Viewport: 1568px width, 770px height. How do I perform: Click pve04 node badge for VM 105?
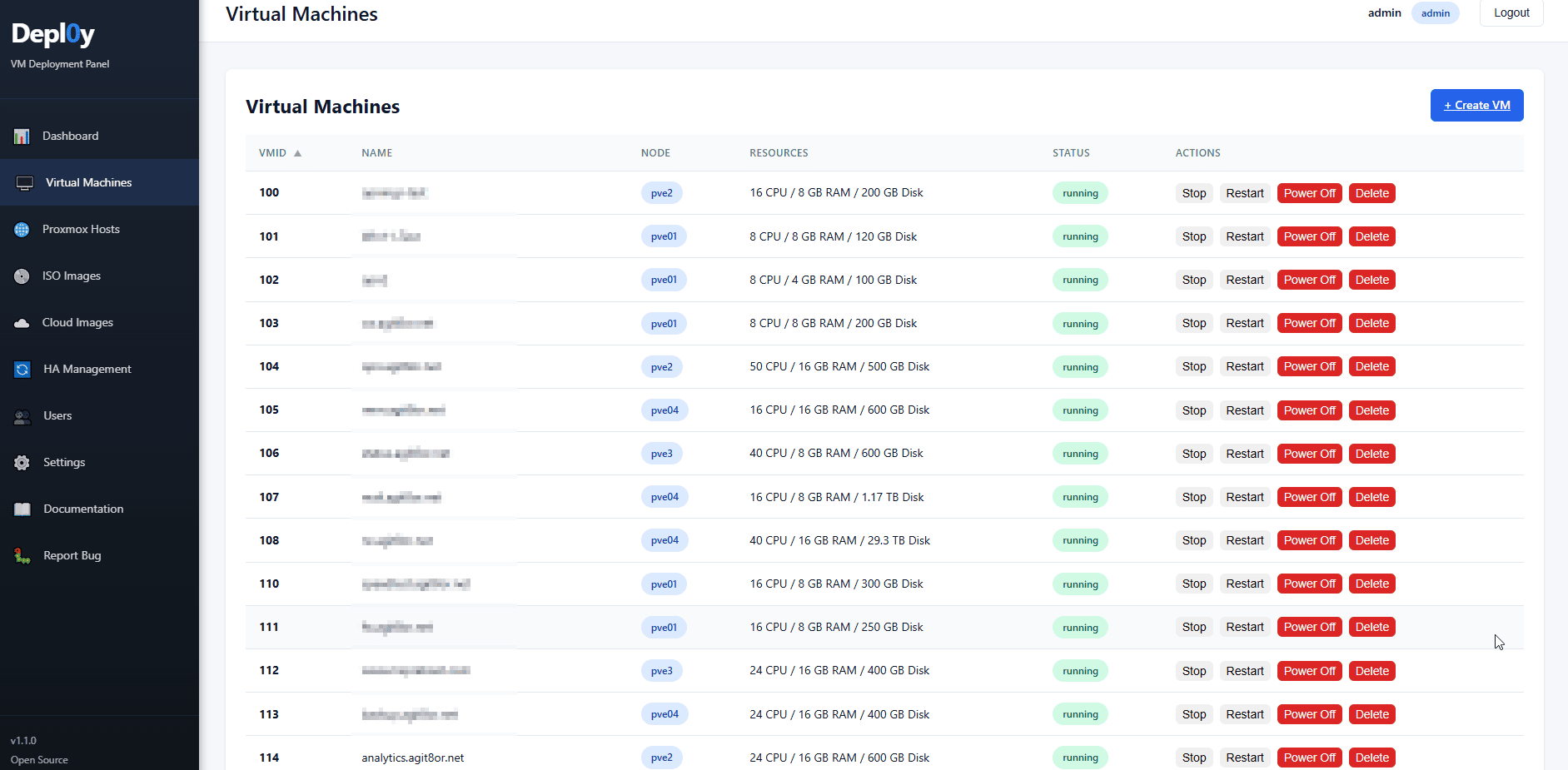(665, 410)
